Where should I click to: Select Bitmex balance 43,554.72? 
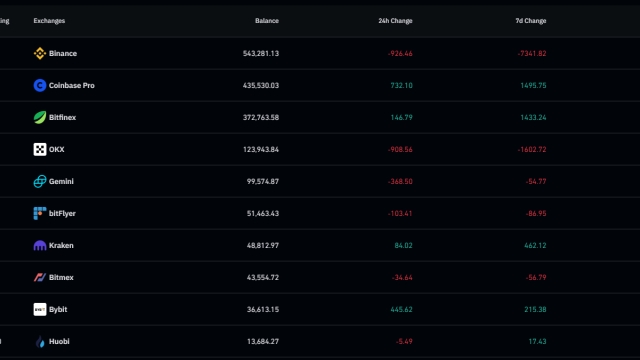click(263, 278)
